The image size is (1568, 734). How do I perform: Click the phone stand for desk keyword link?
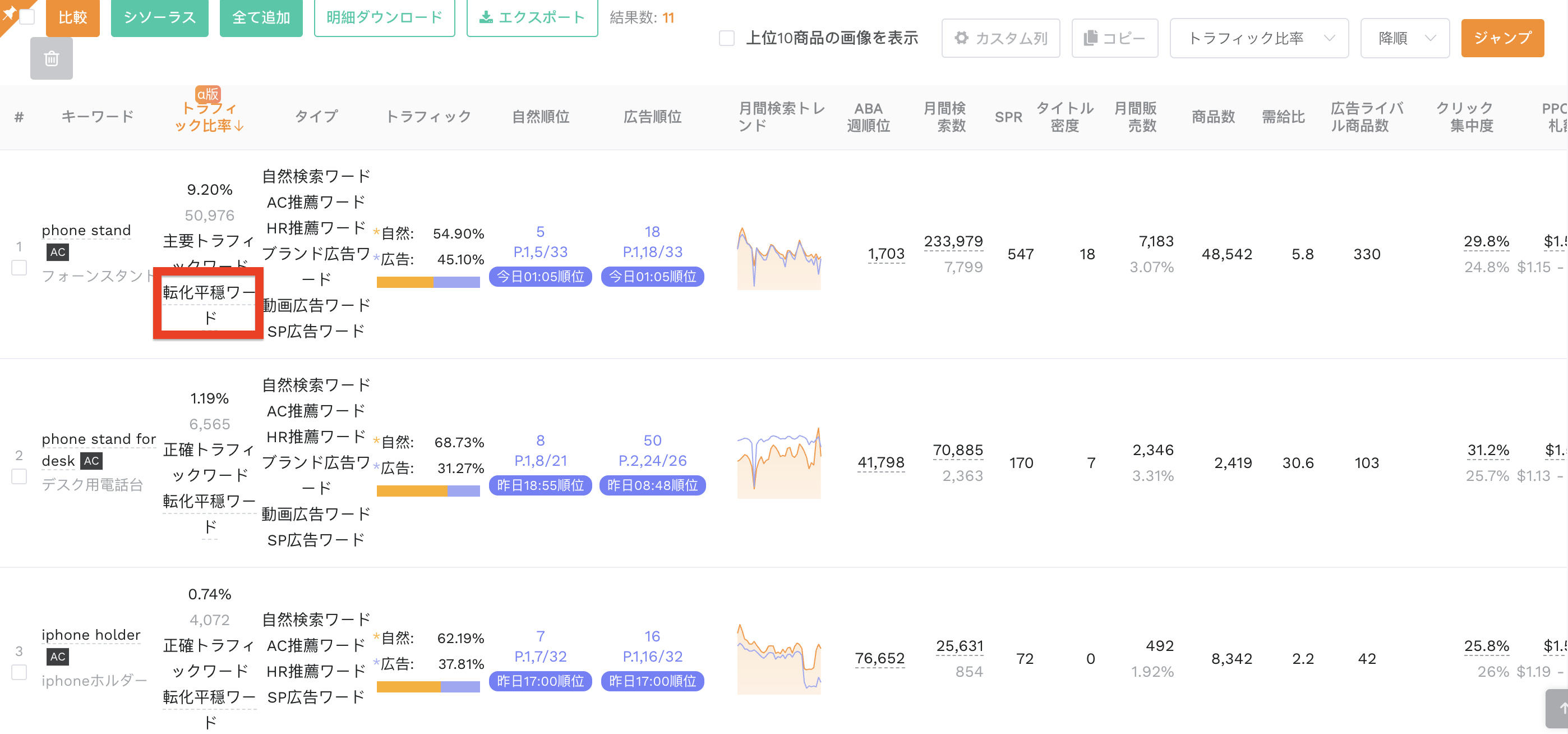[x=99, y=450]
